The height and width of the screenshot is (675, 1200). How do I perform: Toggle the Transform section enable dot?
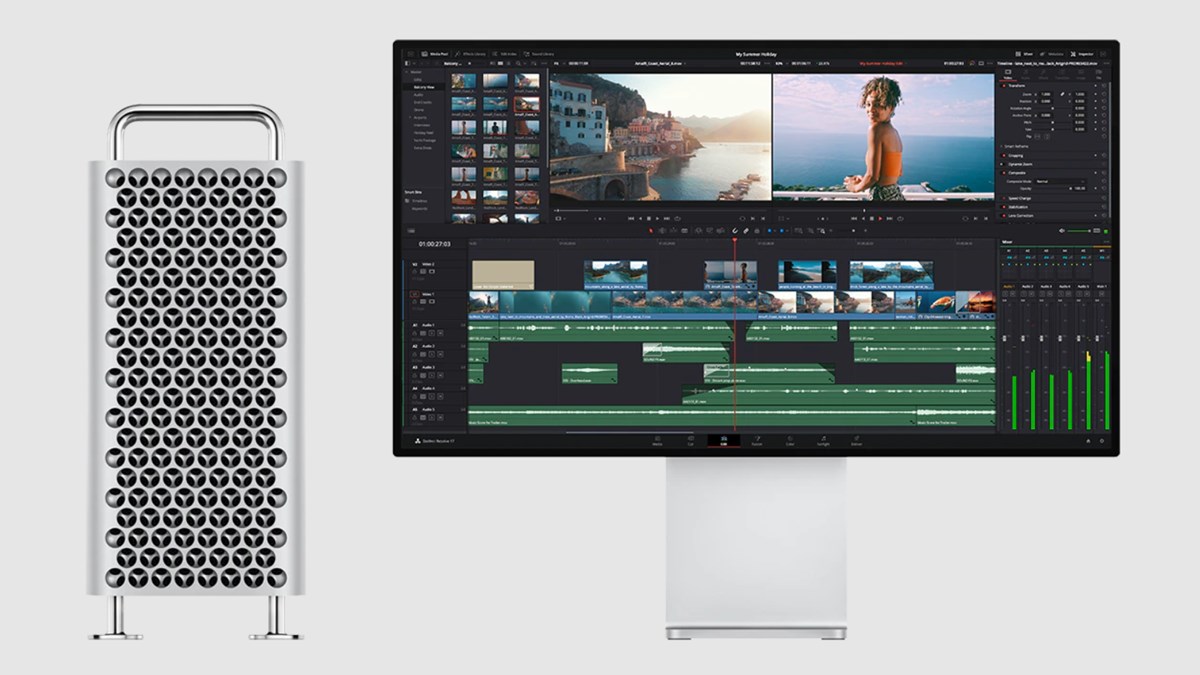(1003, 85)
